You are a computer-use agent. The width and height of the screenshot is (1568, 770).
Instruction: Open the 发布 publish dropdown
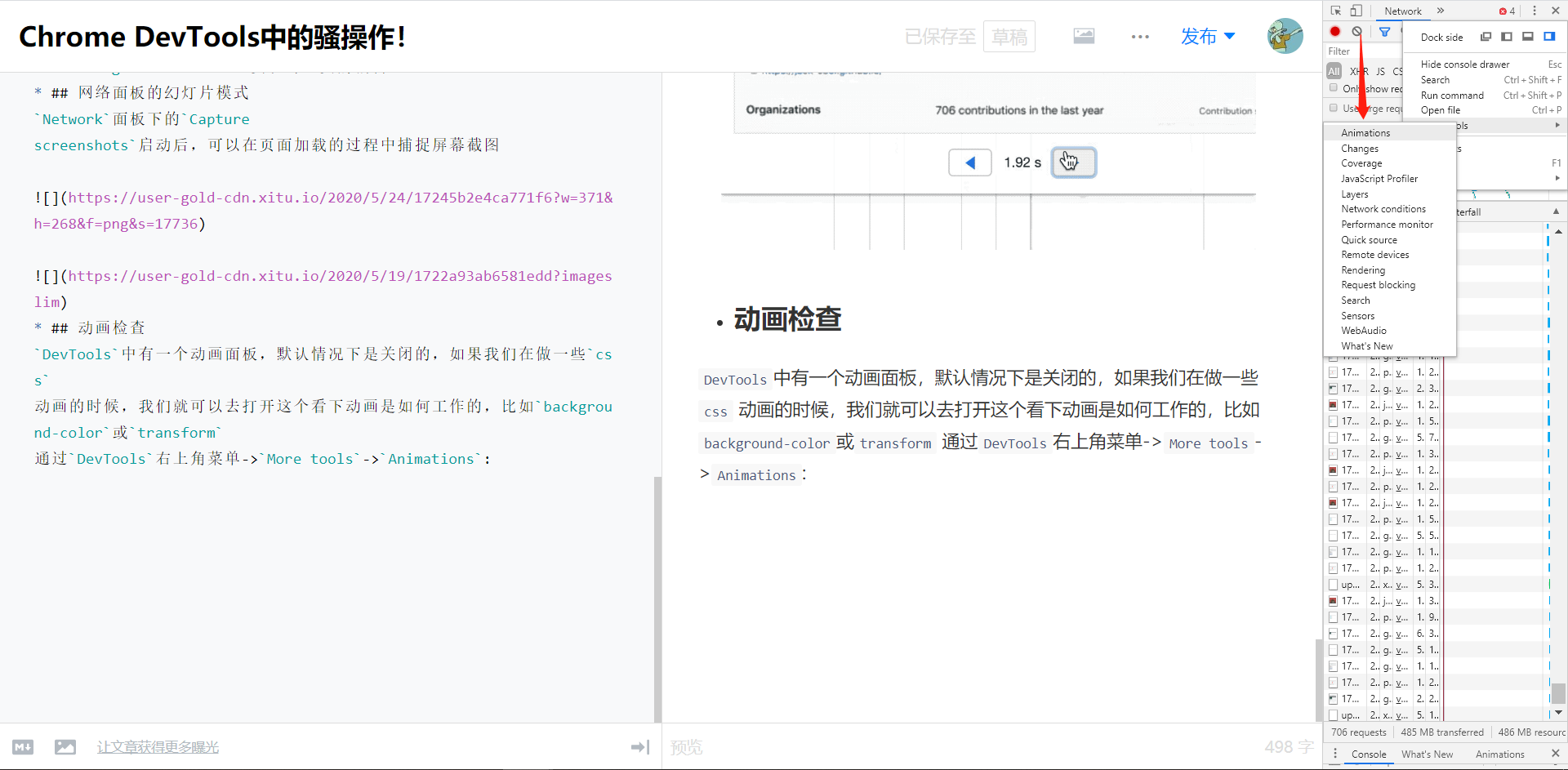click(x=1208, y=37)
